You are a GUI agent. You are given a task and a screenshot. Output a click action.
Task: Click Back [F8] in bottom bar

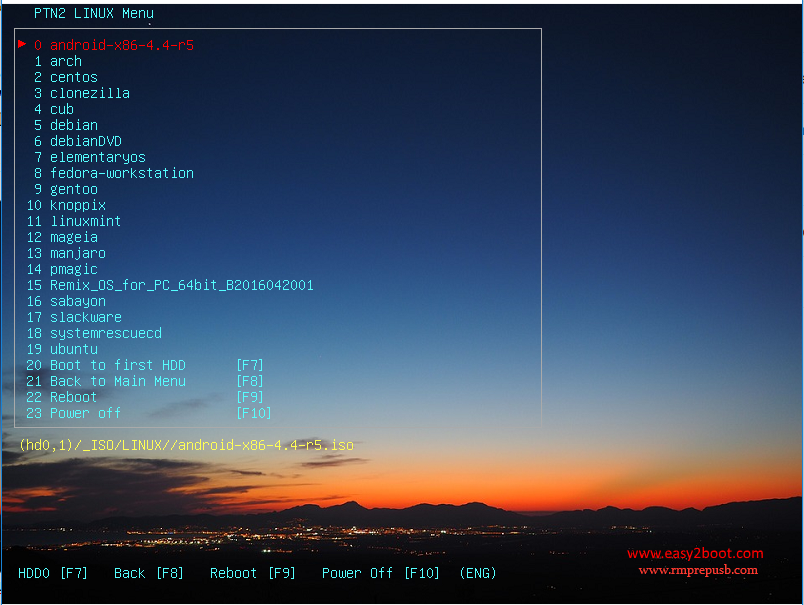[x=149, y=573]
